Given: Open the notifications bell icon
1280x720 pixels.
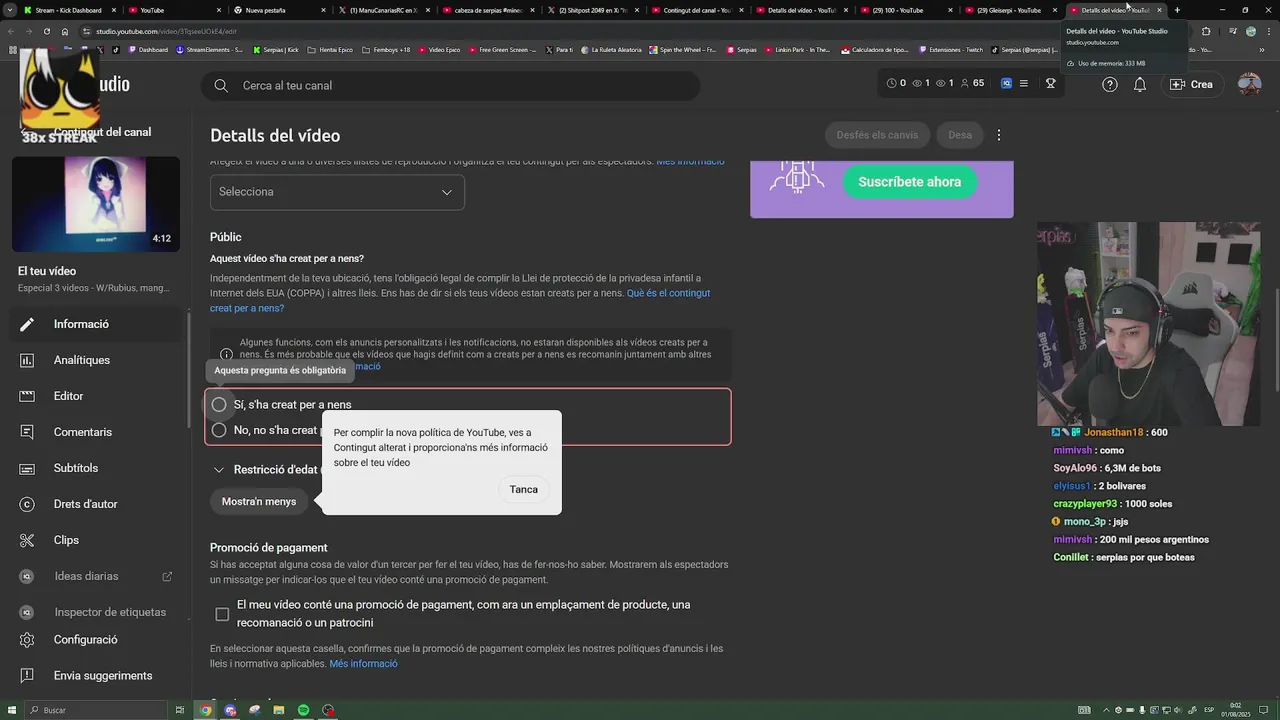Looking at the screenshot, I should [1140, 85].
